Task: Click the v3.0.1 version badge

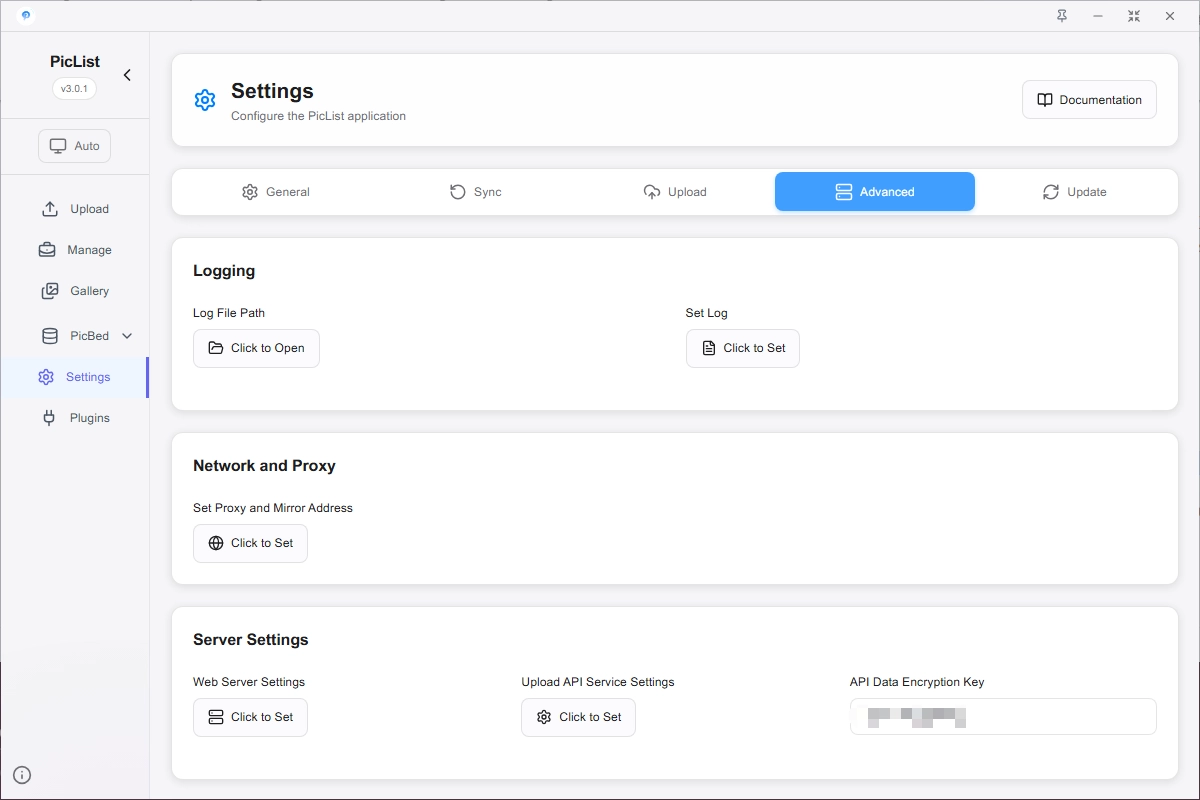Action: point(74,88)
